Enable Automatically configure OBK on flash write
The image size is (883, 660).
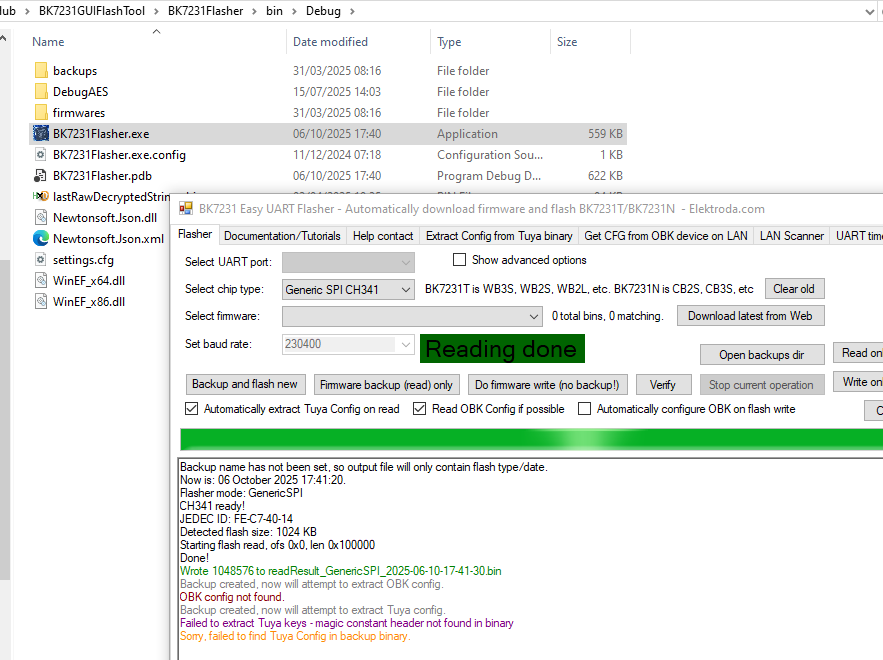(585, 409)
